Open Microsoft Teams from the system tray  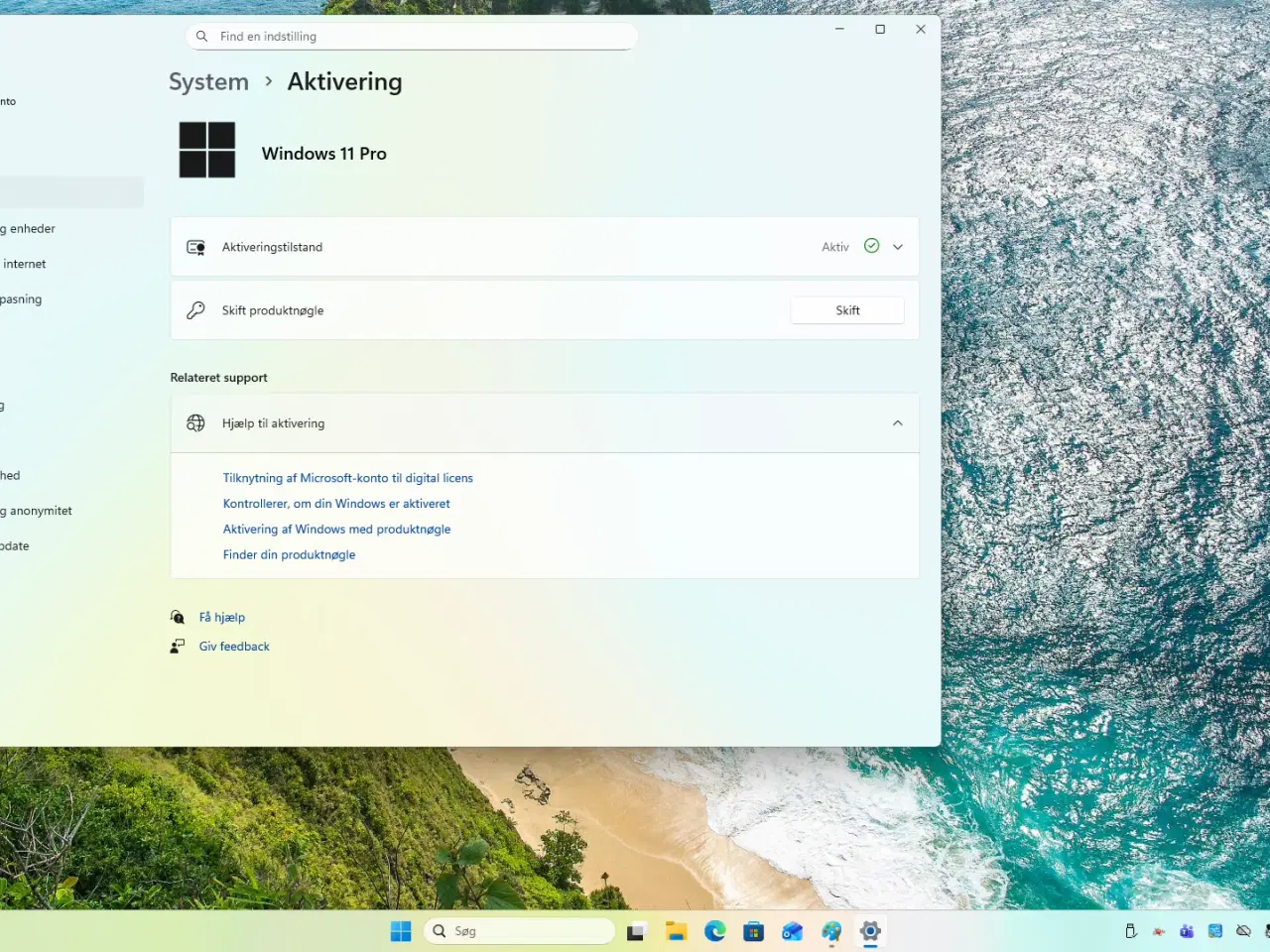1187,930
